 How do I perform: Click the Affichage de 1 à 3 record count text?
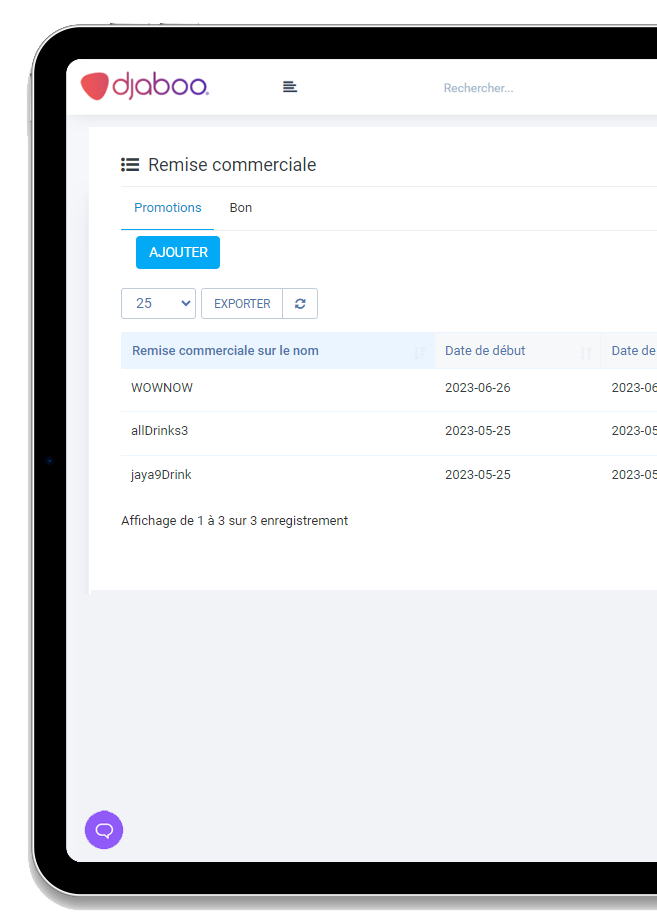235,521
